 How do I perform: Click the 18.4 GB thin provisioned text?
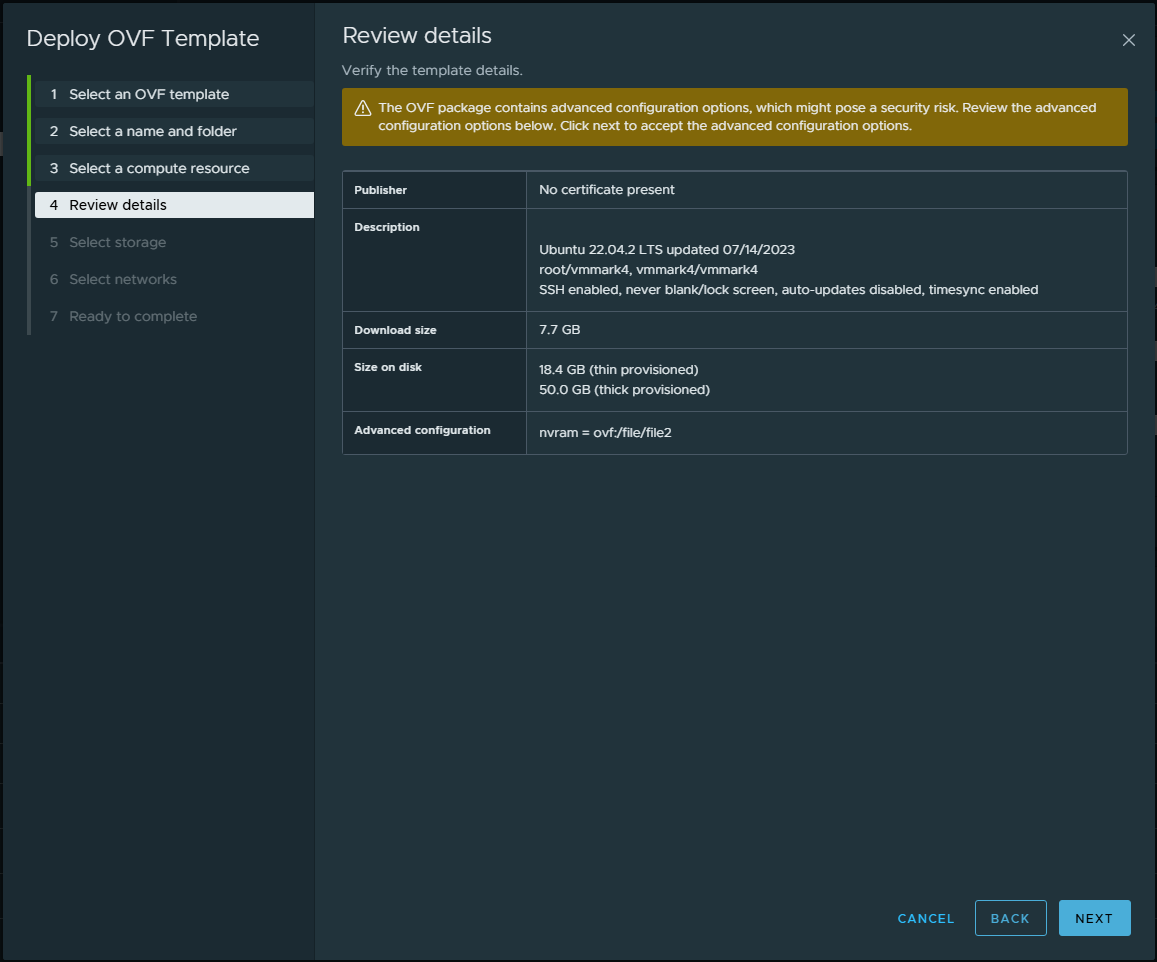click(x=618, y=370)
